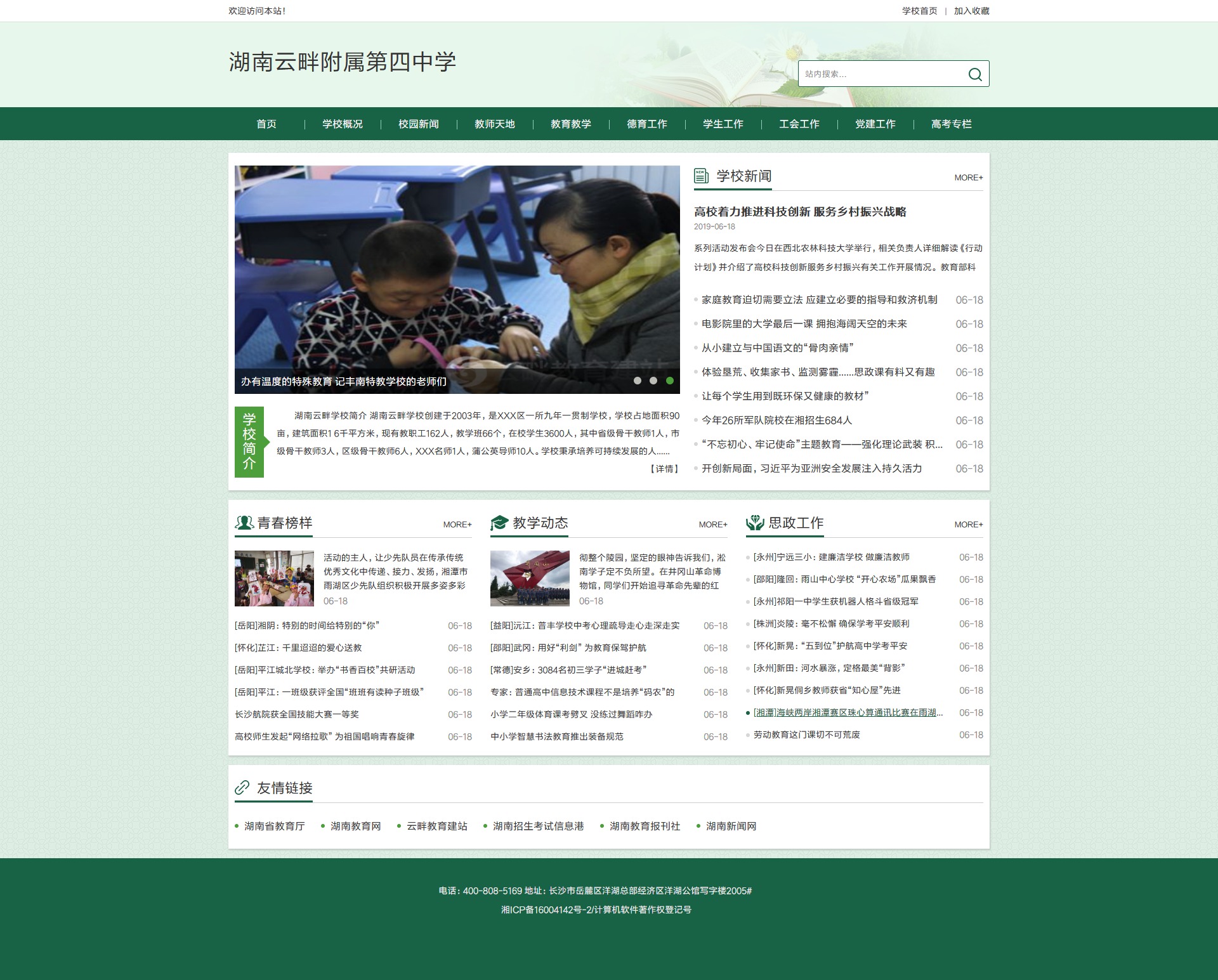
Task: Click the 思政工作 heart-hands icon
Action: pyautogui.click(x=755, y=523)
